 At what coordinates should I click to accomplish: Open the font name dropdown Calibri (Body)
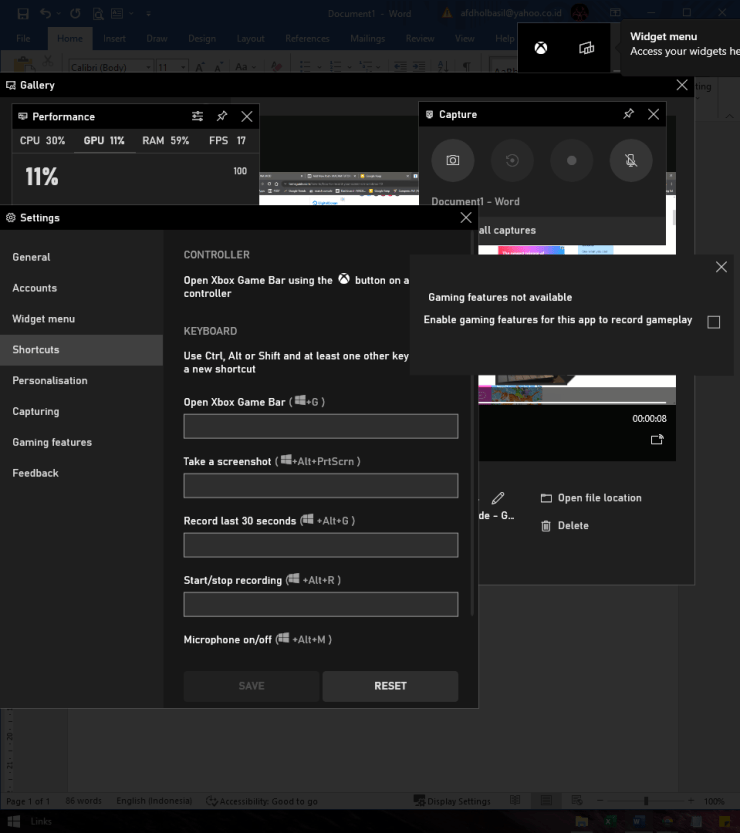[148, 67]
